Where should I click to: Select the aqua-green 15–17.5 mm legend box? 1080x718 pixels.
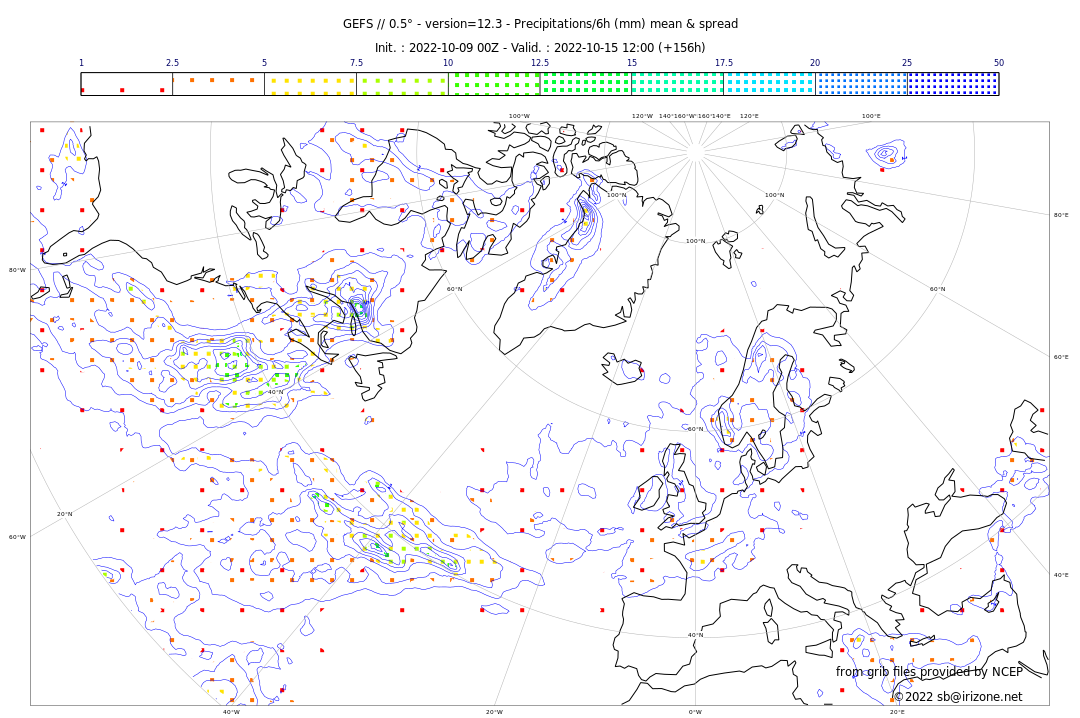[x=677, y=84]
